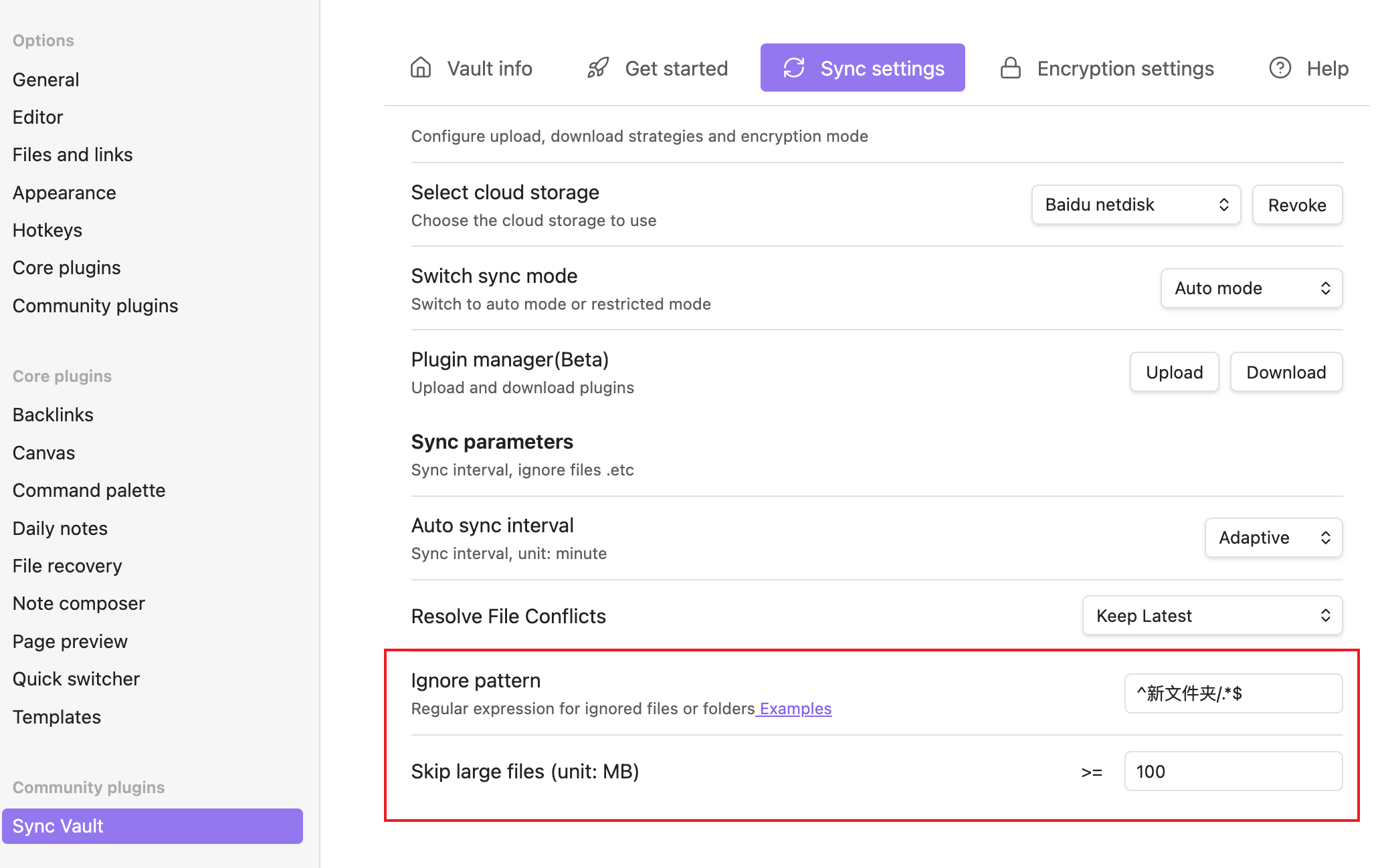1382x868 pixels.
Task: Open the Baidu netdisk cloud storage dropdown
Action: pos(1135,205)
